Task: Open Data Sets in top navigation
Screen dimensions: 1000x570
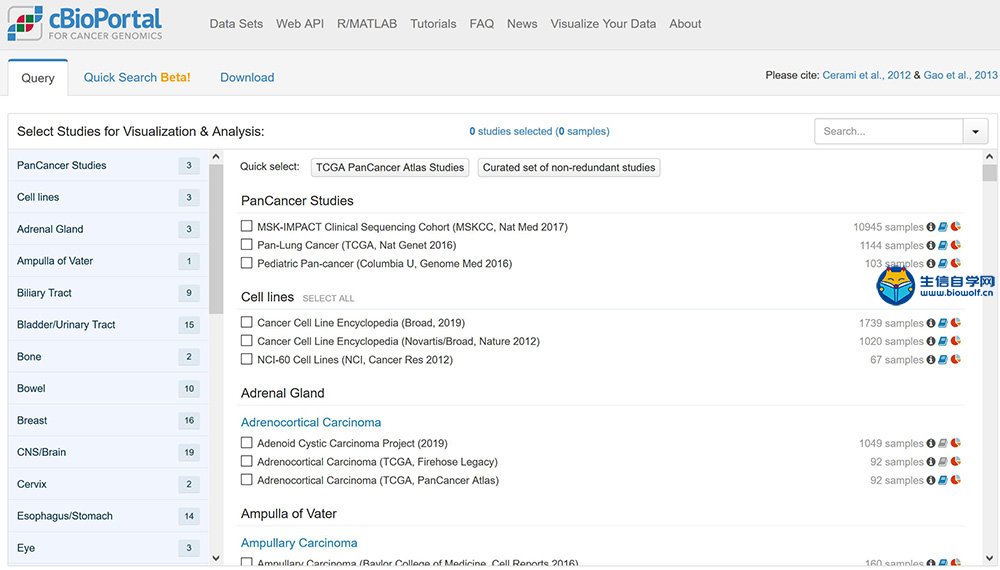Action: 236,24
